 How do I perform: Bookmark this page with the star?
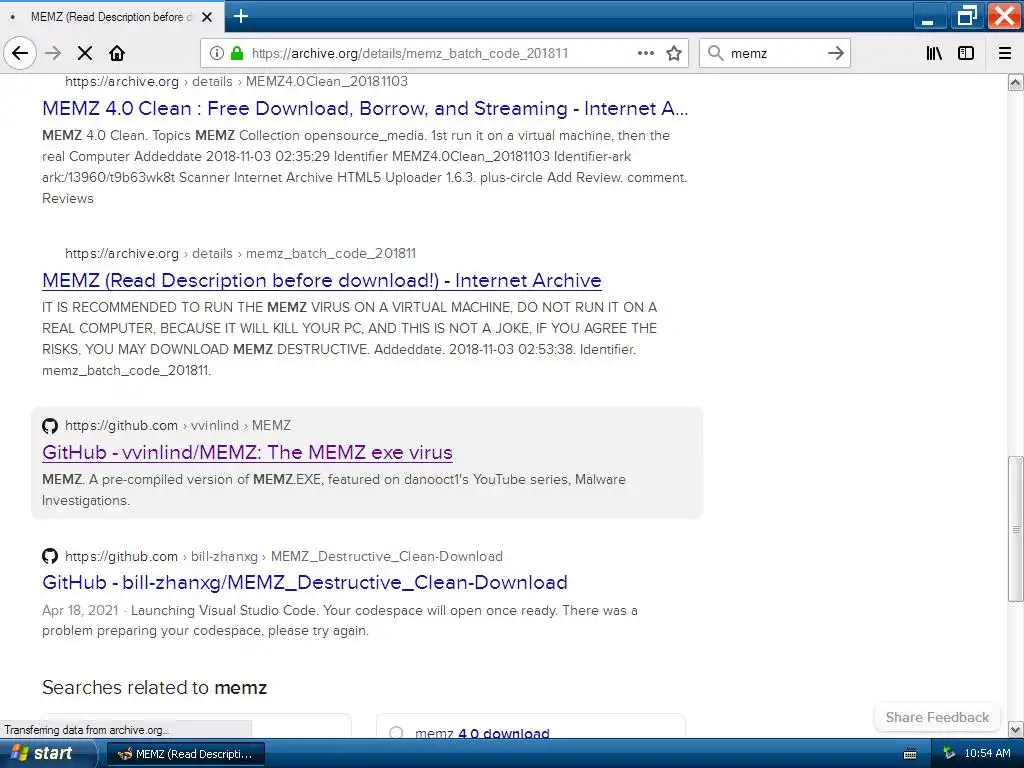(674, 53)
